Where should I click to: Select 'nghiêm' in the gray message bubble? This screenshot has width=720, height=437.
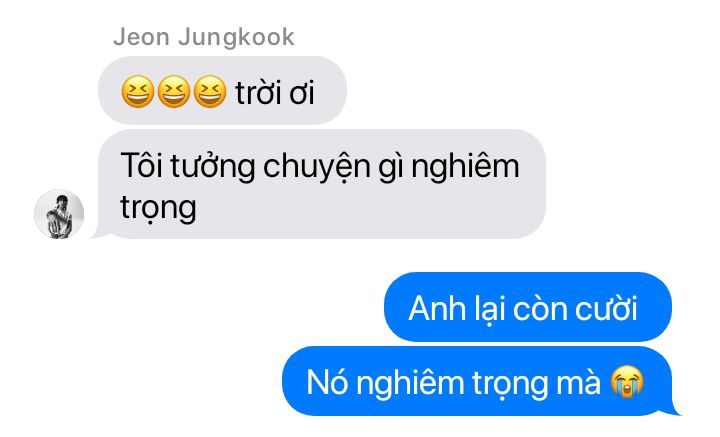(x=465, y=167)
